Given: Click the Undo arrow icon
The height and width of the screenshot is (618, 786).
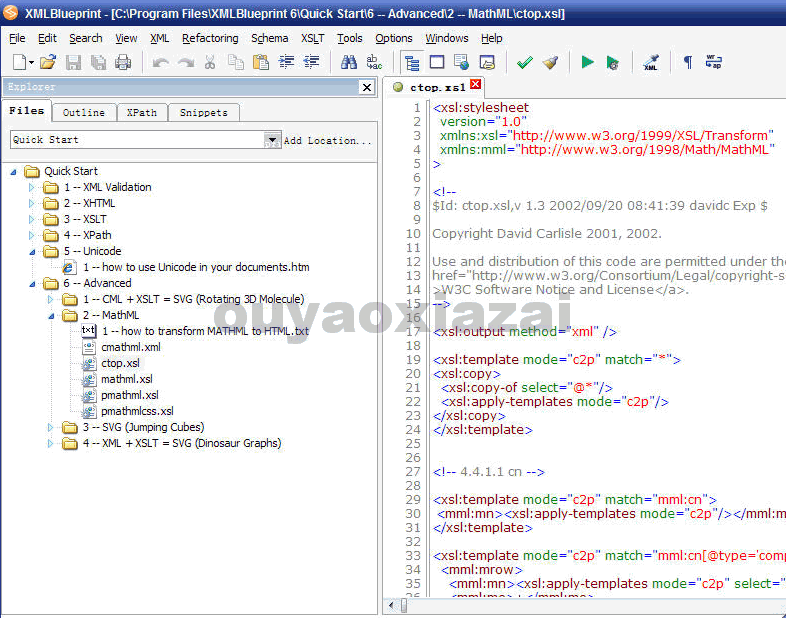Looking at the screenshot, I should pos(160,63).
